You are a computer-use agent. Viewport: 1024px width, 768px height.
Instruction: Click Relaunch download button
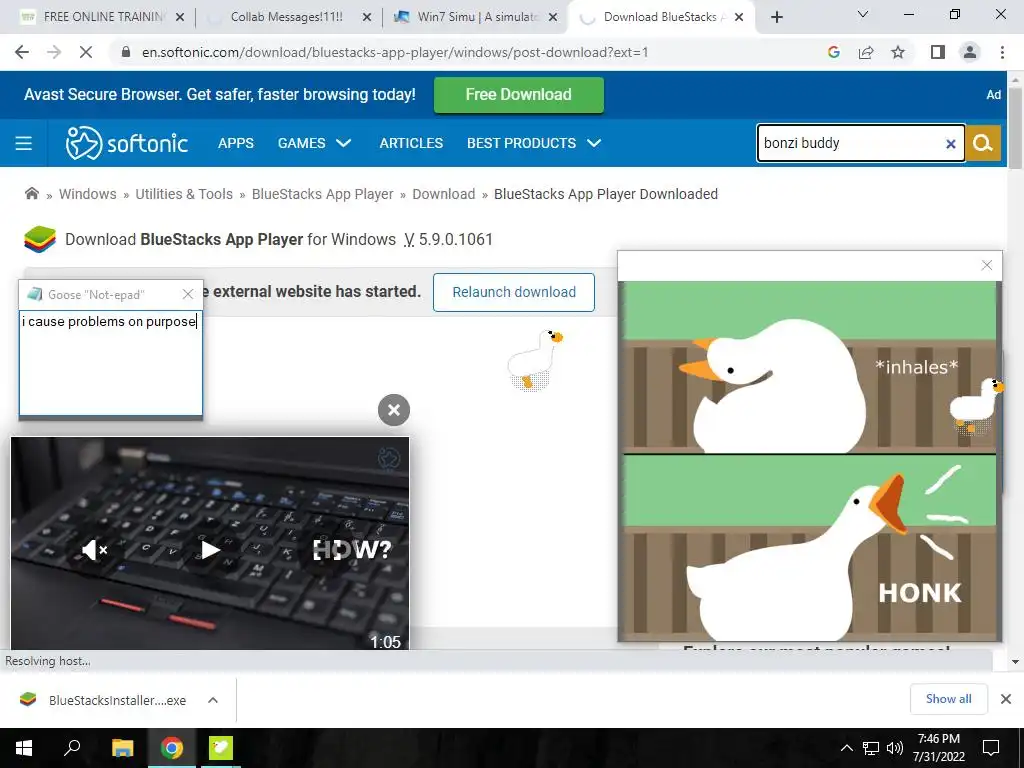click(x=514, y=292)
